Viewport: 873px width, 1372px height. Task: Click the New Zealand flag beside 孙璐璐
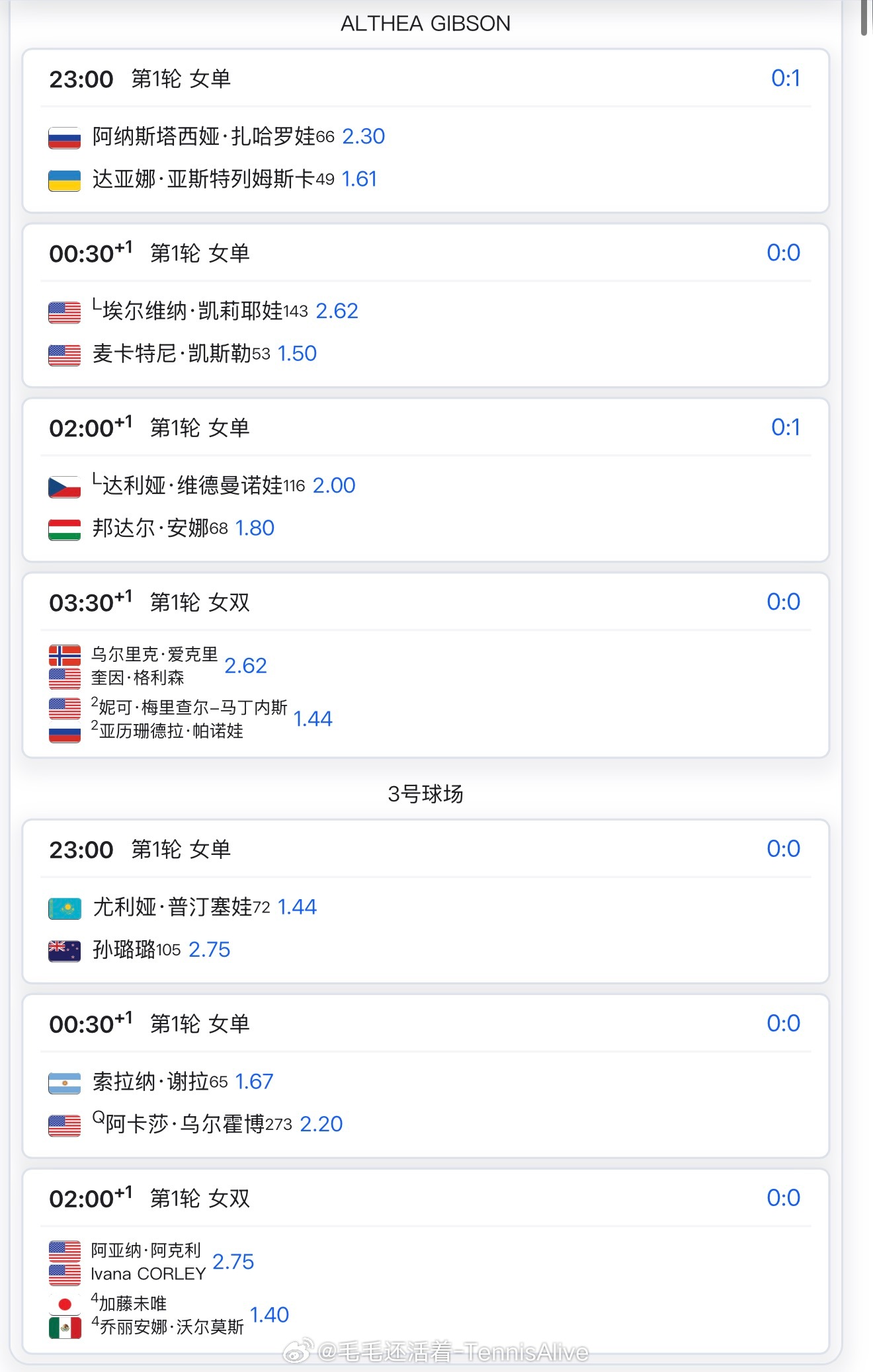pos(64,950)
